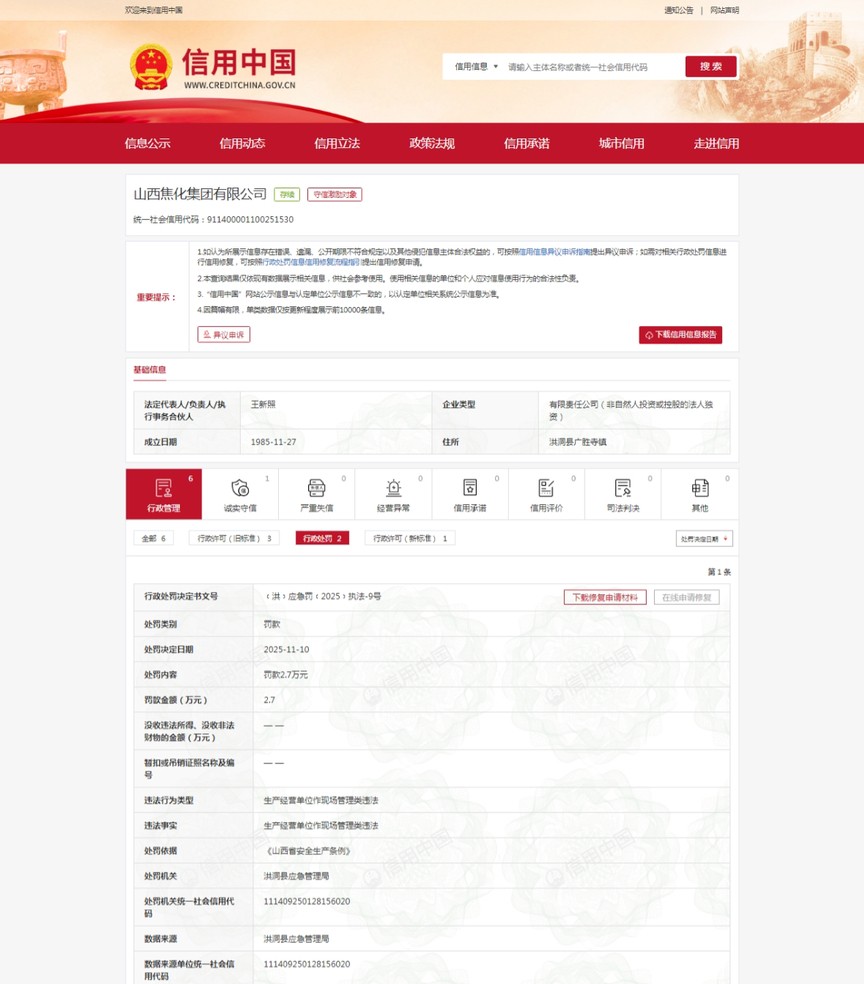Image resolution: width=864 pixels, height=984 pixels.
Task: Switch to 行政许可（旧标准）filter
Action: pos(234,538)
